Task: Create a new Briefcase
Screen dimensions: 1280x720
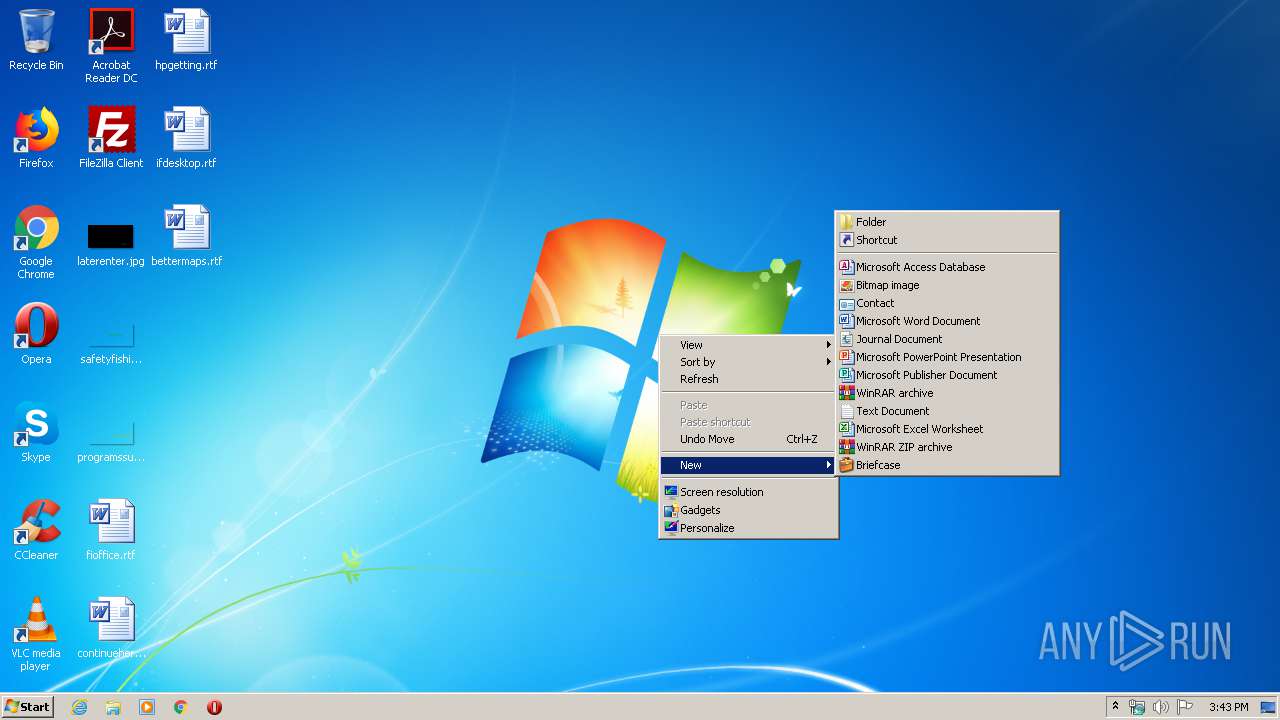Action: coord(947,465)
